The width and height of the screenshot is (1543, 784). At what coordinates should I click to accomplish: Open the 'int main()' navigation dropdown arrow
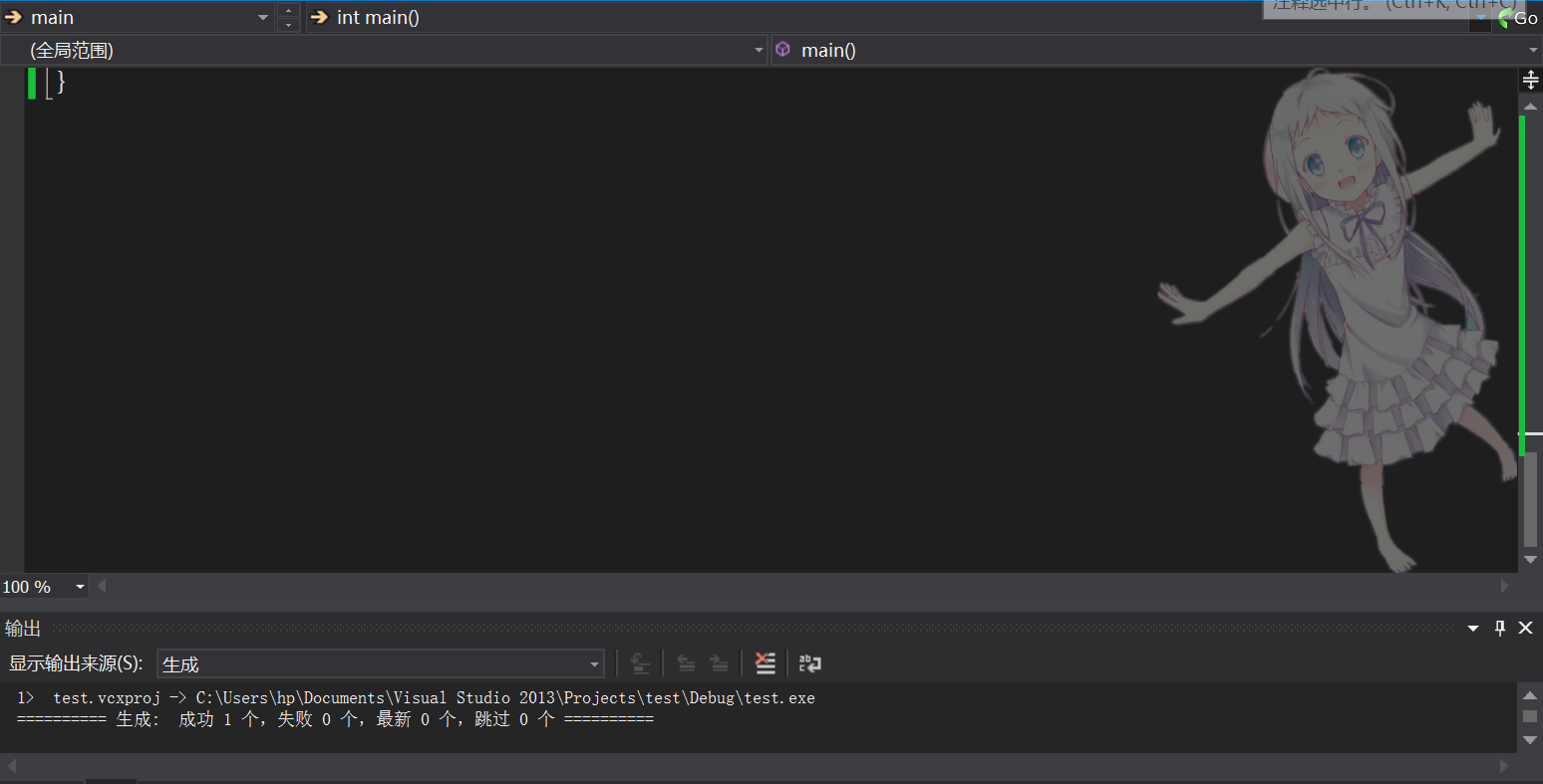click(1480, 18)
